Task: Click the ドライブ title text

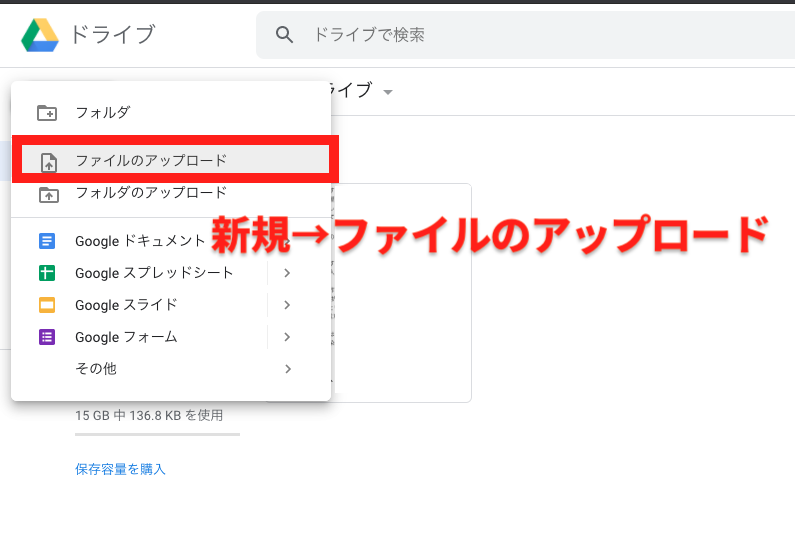Action: point(113,34)
